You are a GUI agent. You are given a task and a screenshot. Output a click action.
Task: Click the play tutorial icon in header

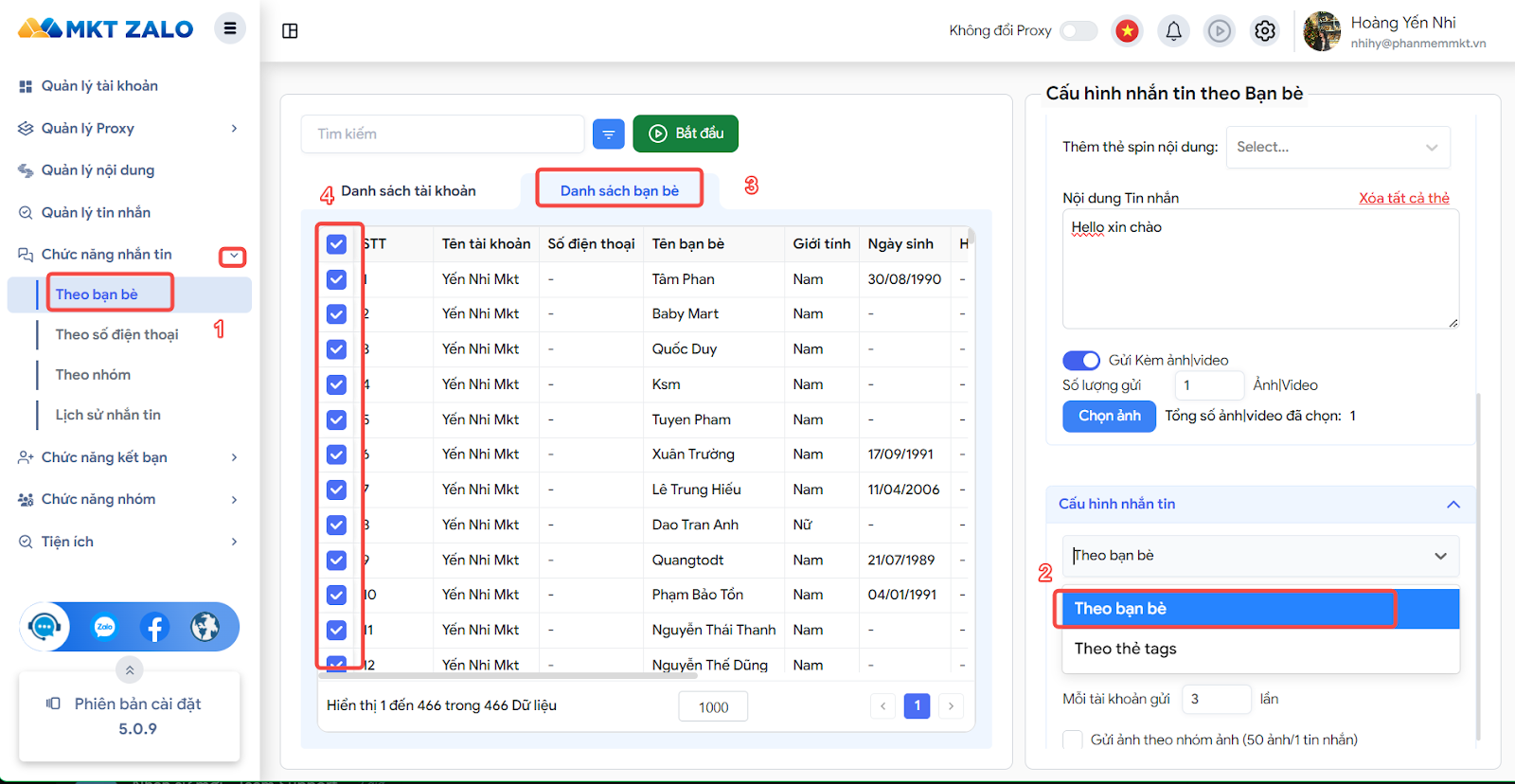[1220, 31]
